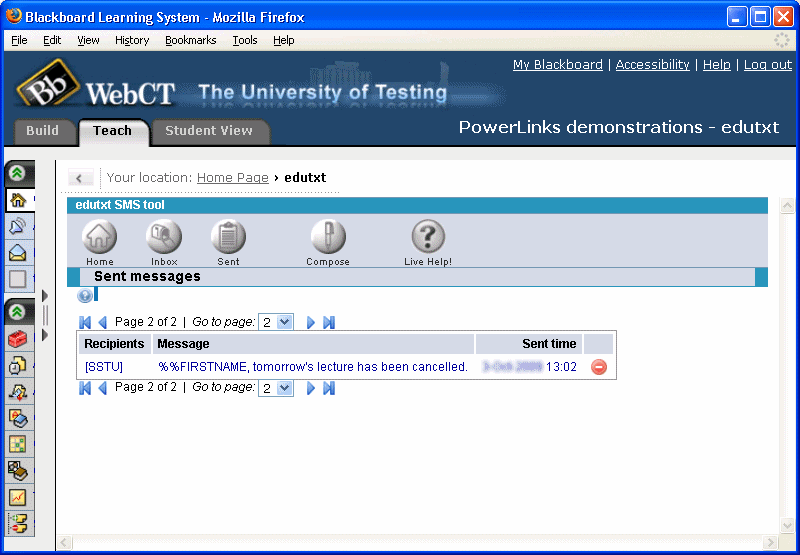Open the lecture cancelled message link
This screenshot has height=555, width=800.
313,367
